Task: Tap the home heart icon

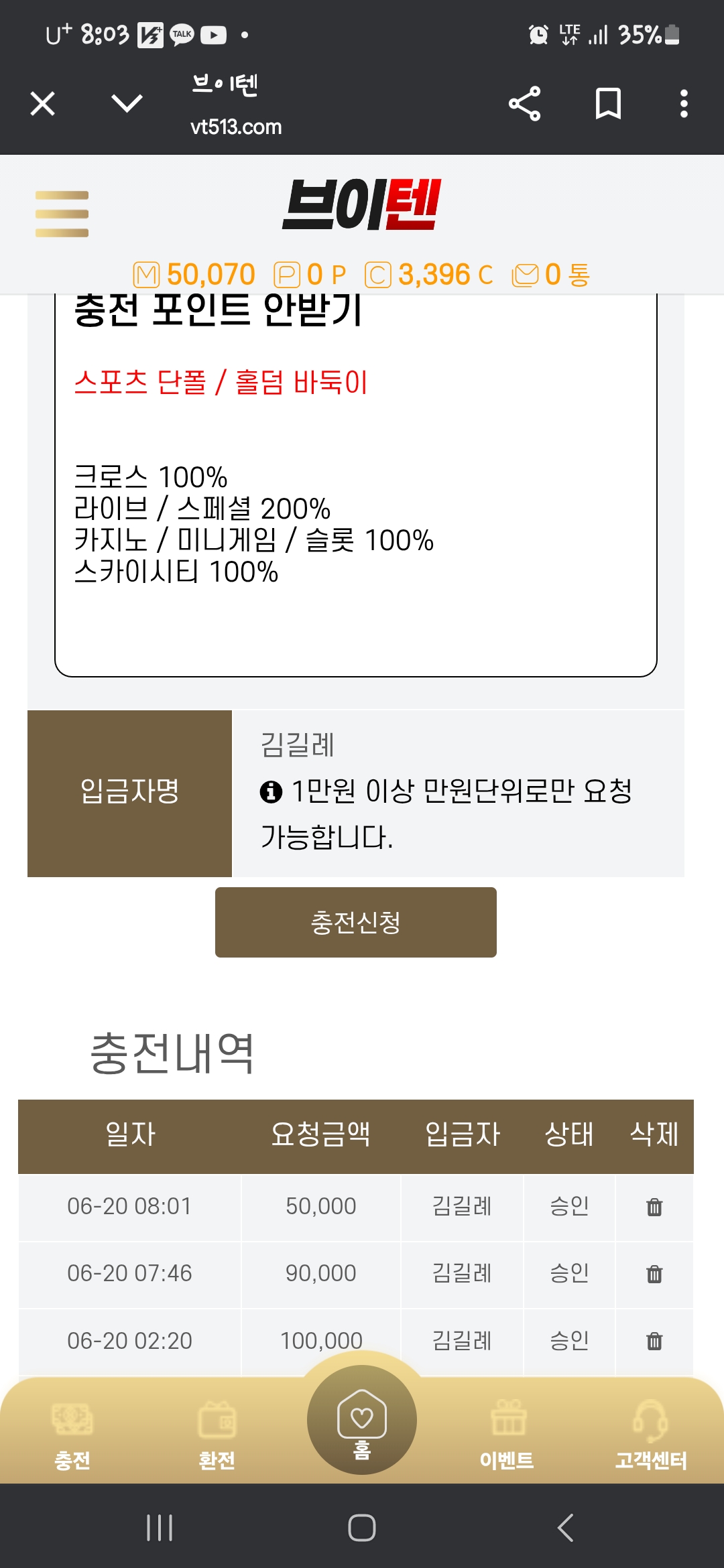Action: coord(362,1419)
